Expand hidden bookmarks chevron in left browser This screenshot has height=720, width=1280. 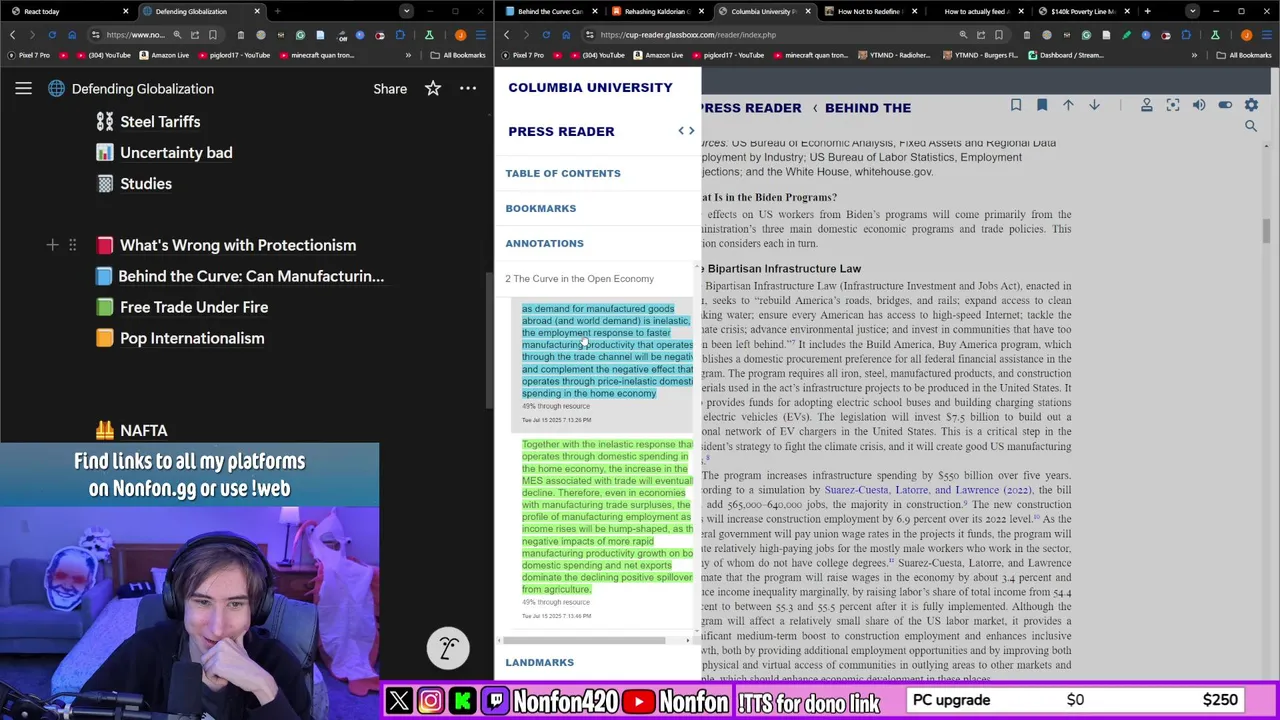click(409, 55)
